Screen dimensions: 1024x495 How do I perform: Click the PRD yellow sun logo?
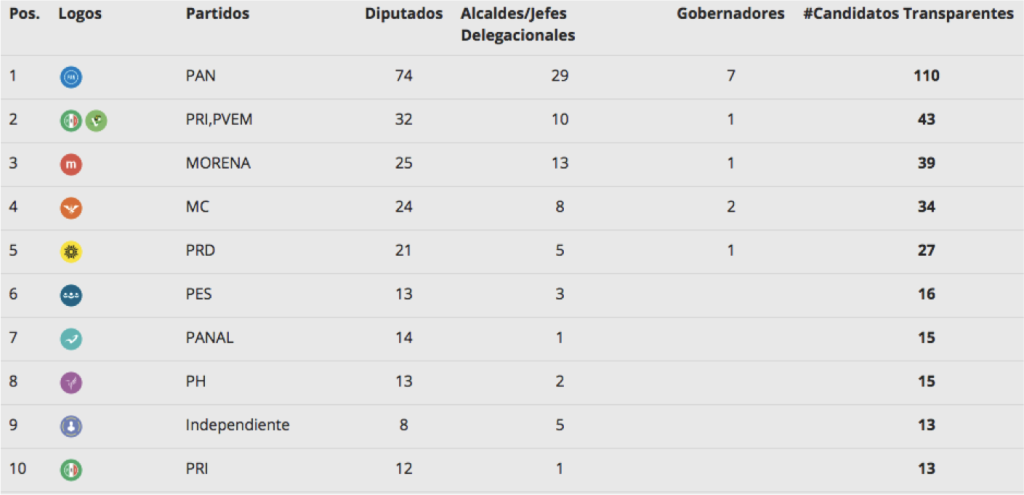(x=71, y=252)
